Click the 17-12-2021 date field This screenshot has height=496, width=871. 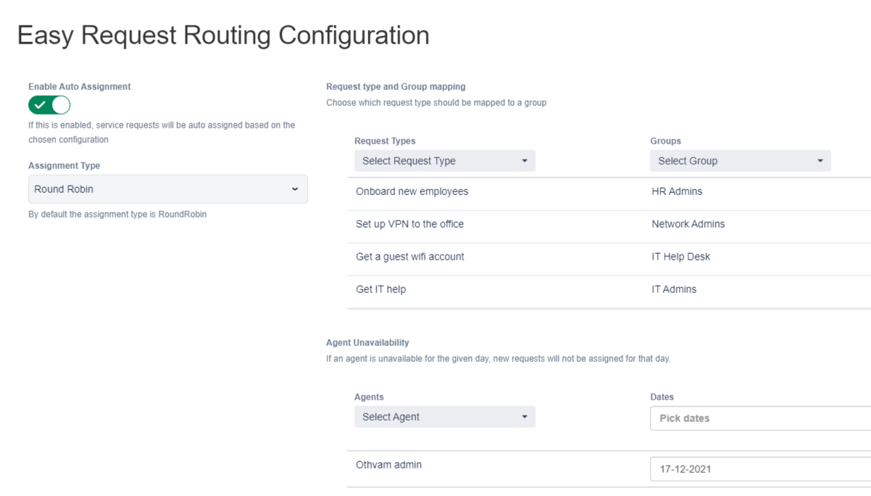click(x=760, y=469)
